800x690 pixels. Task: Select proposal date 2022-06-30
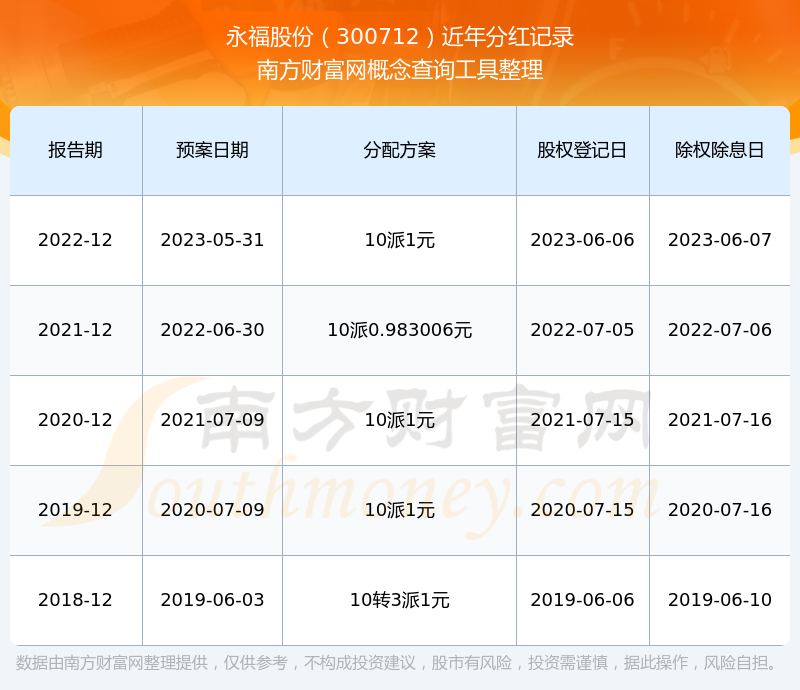click(x=212, y=330)
